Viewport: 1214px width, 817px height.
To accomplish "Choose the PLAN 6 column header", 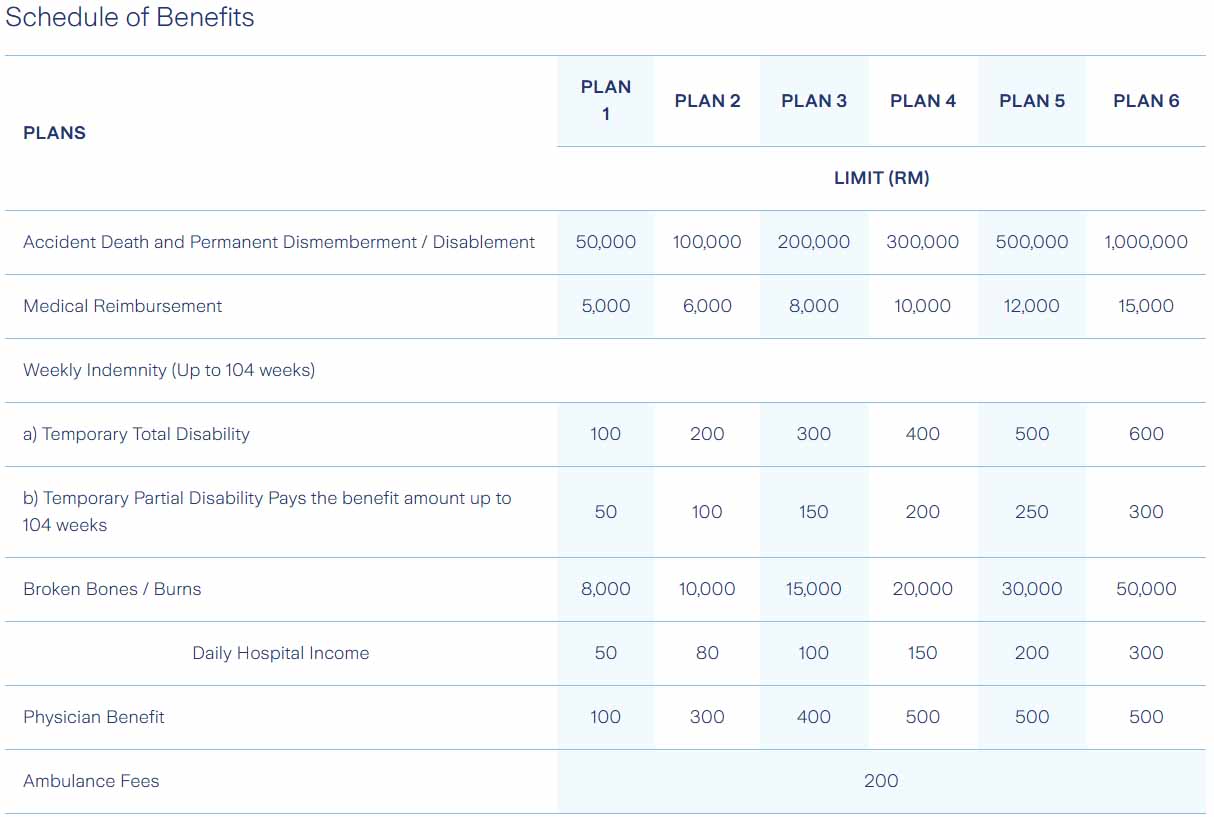I will [x=1145, y=101].
